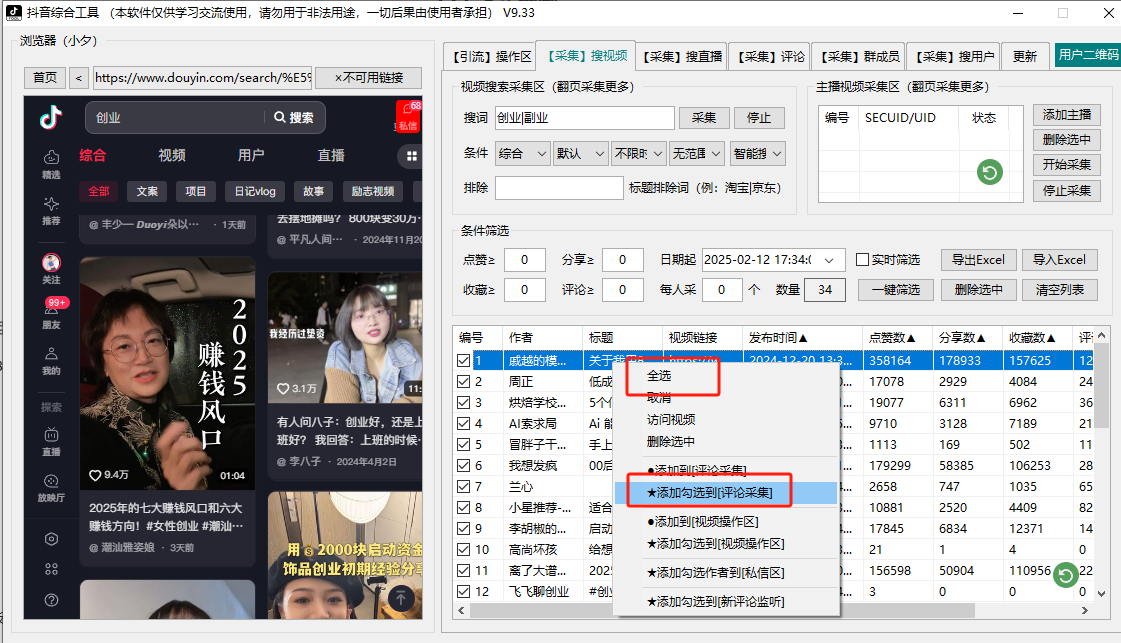Enable the 实时筛选 checkbox
Screen dimensions: 1121x643
[862, 260]
